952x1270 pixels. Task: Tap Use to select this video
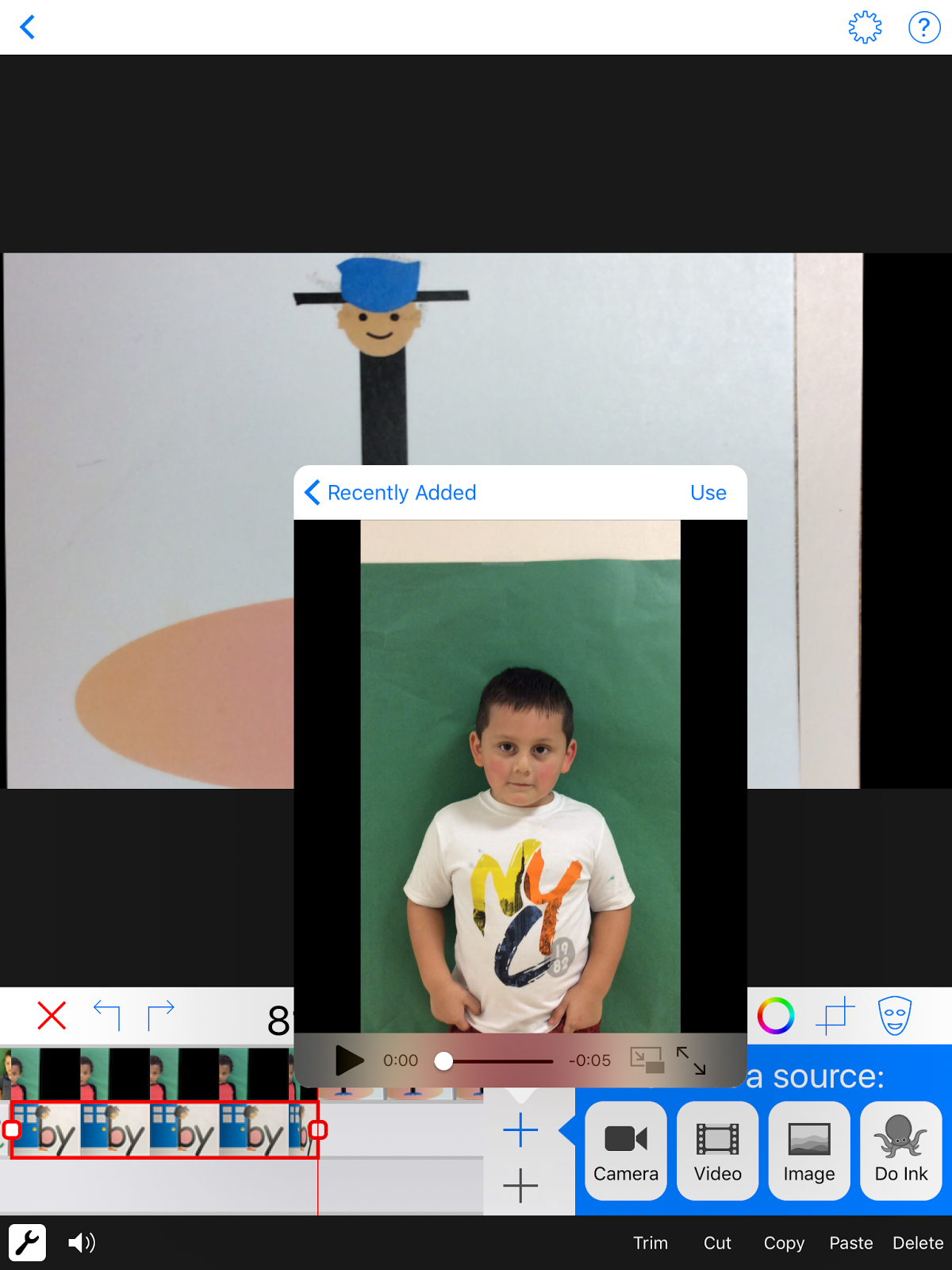click(708, 493)
